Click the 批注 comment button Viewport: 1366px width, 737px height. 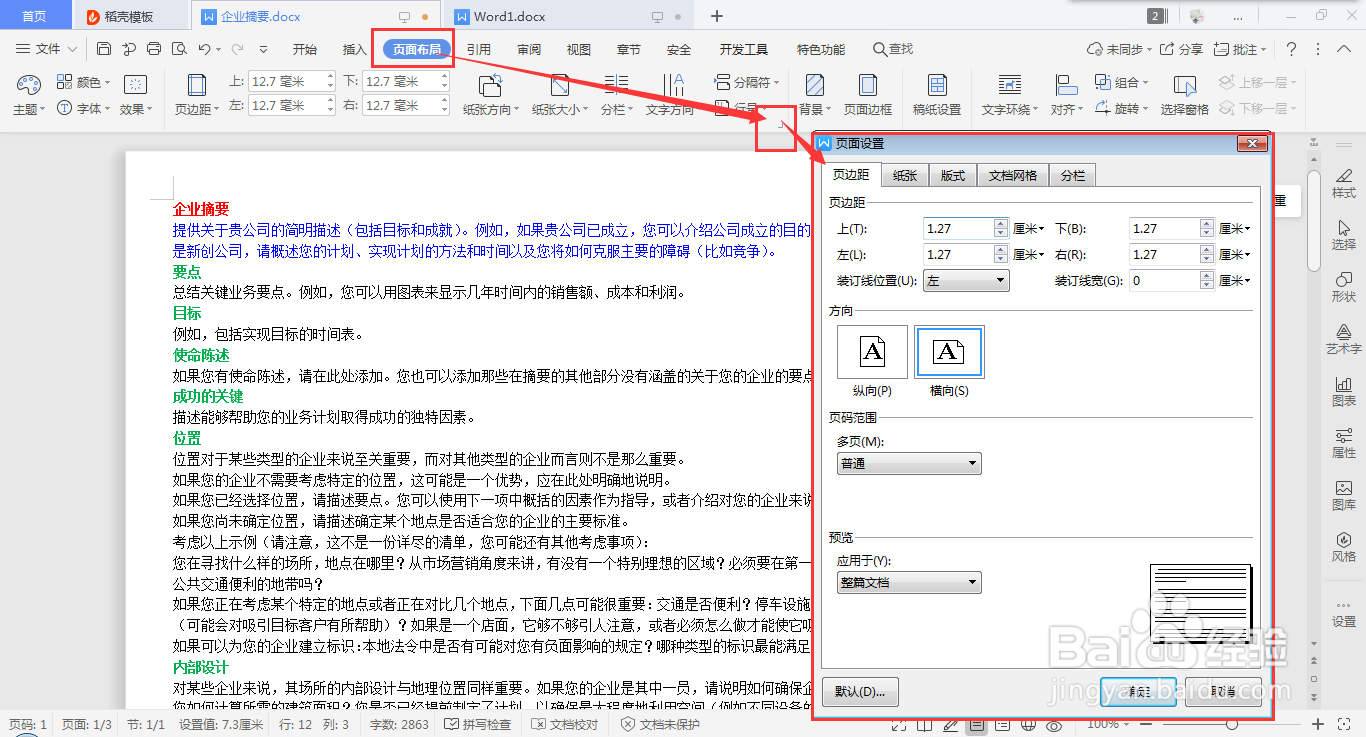(x=1240, y=49)
